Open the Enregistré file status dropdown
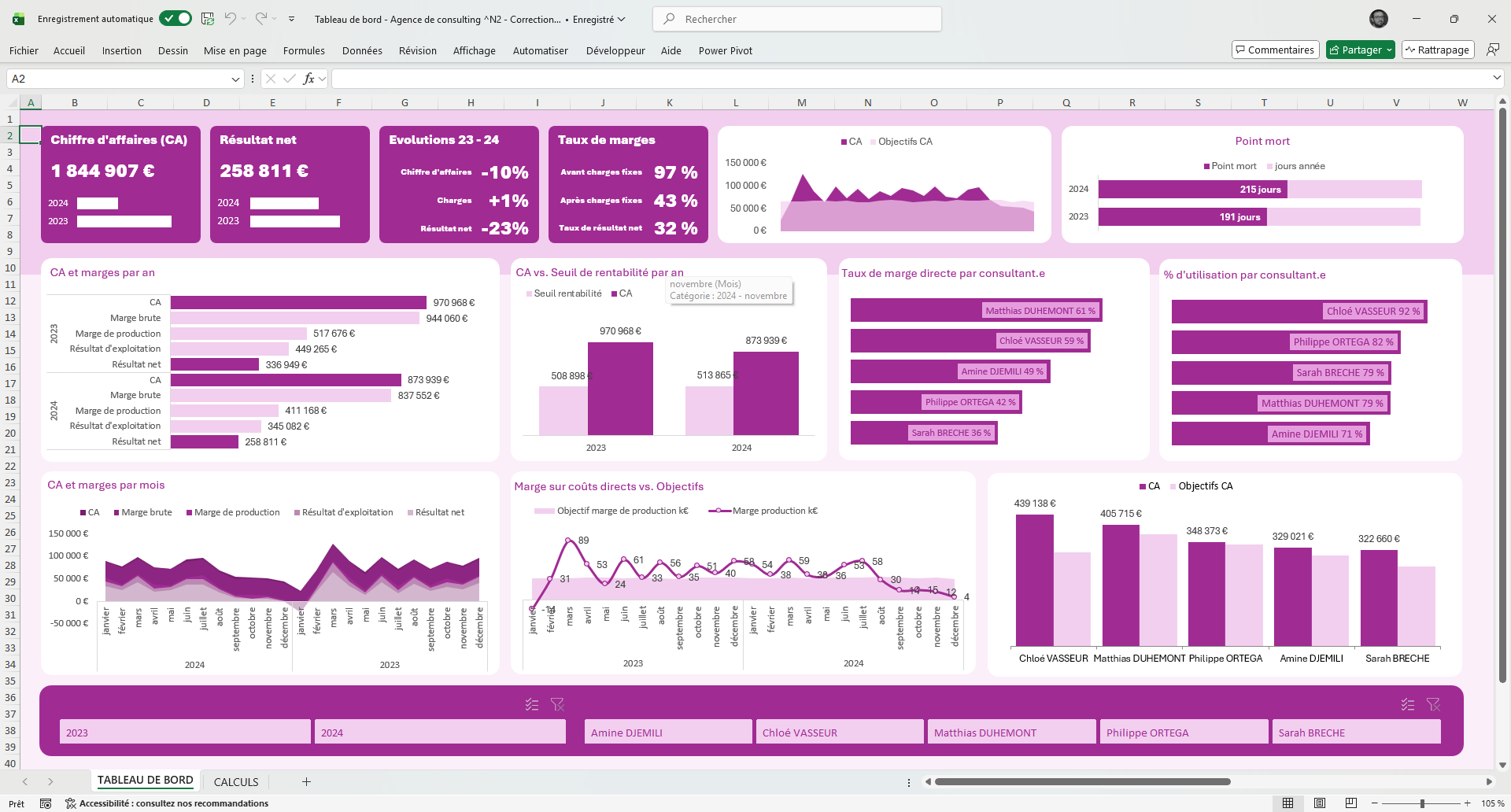 coord(599,19)
